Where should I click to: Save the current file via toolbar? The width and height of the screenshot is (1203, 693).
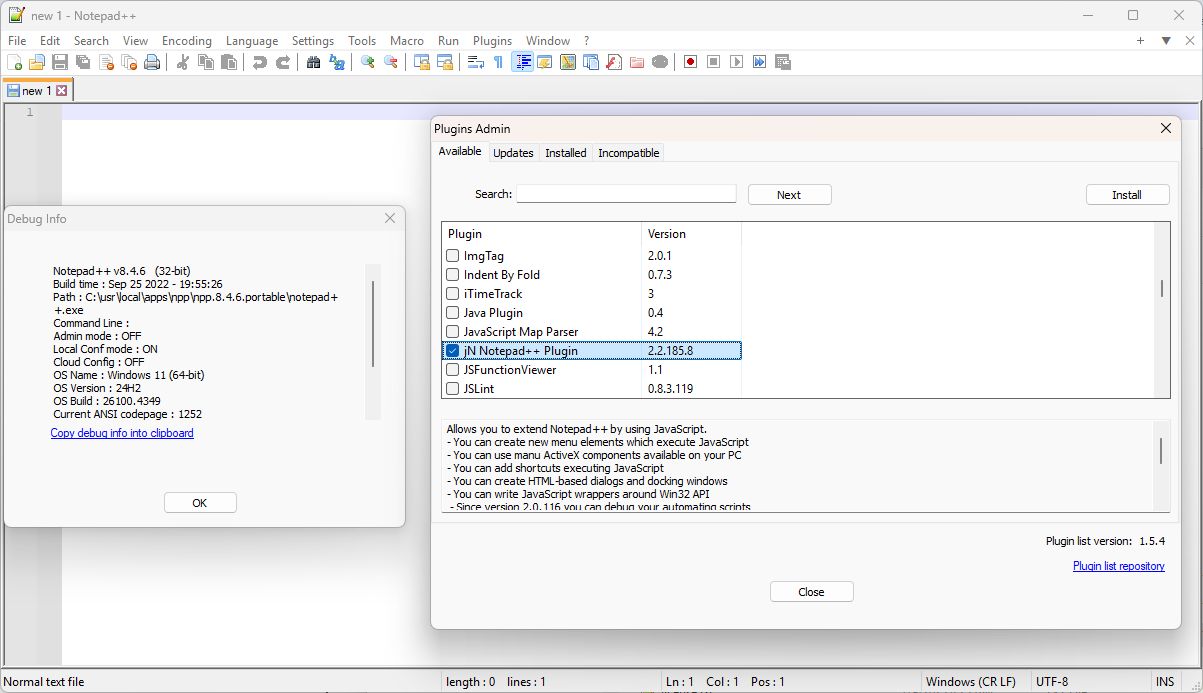tap(60, 62)
